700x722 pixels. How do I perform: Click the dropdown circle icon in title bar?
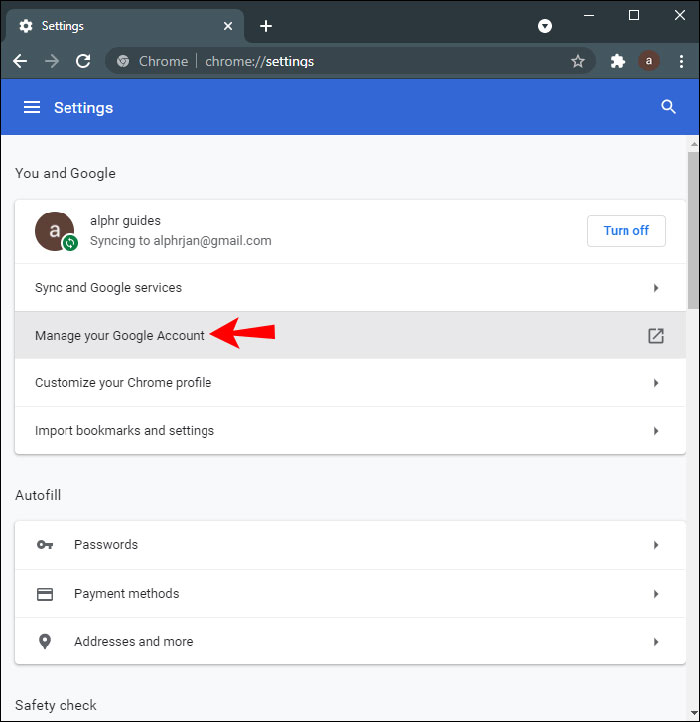[x=545, y=26]
